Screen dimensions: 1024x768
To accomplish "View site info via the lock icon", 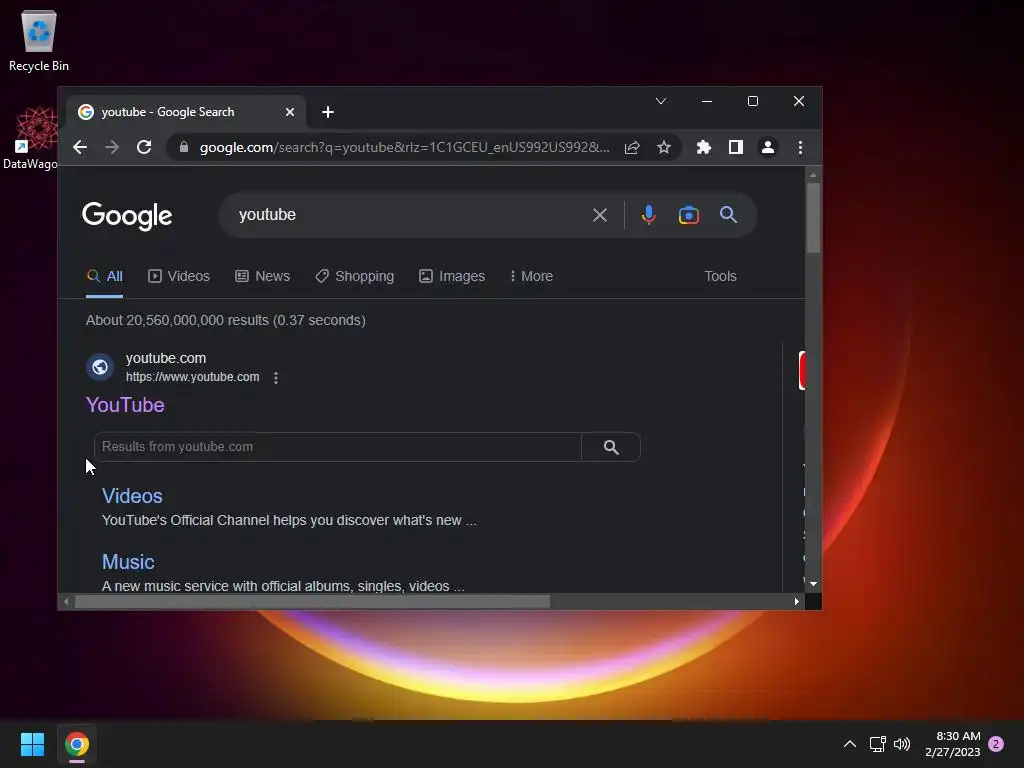I will click(x=184, y=148).
